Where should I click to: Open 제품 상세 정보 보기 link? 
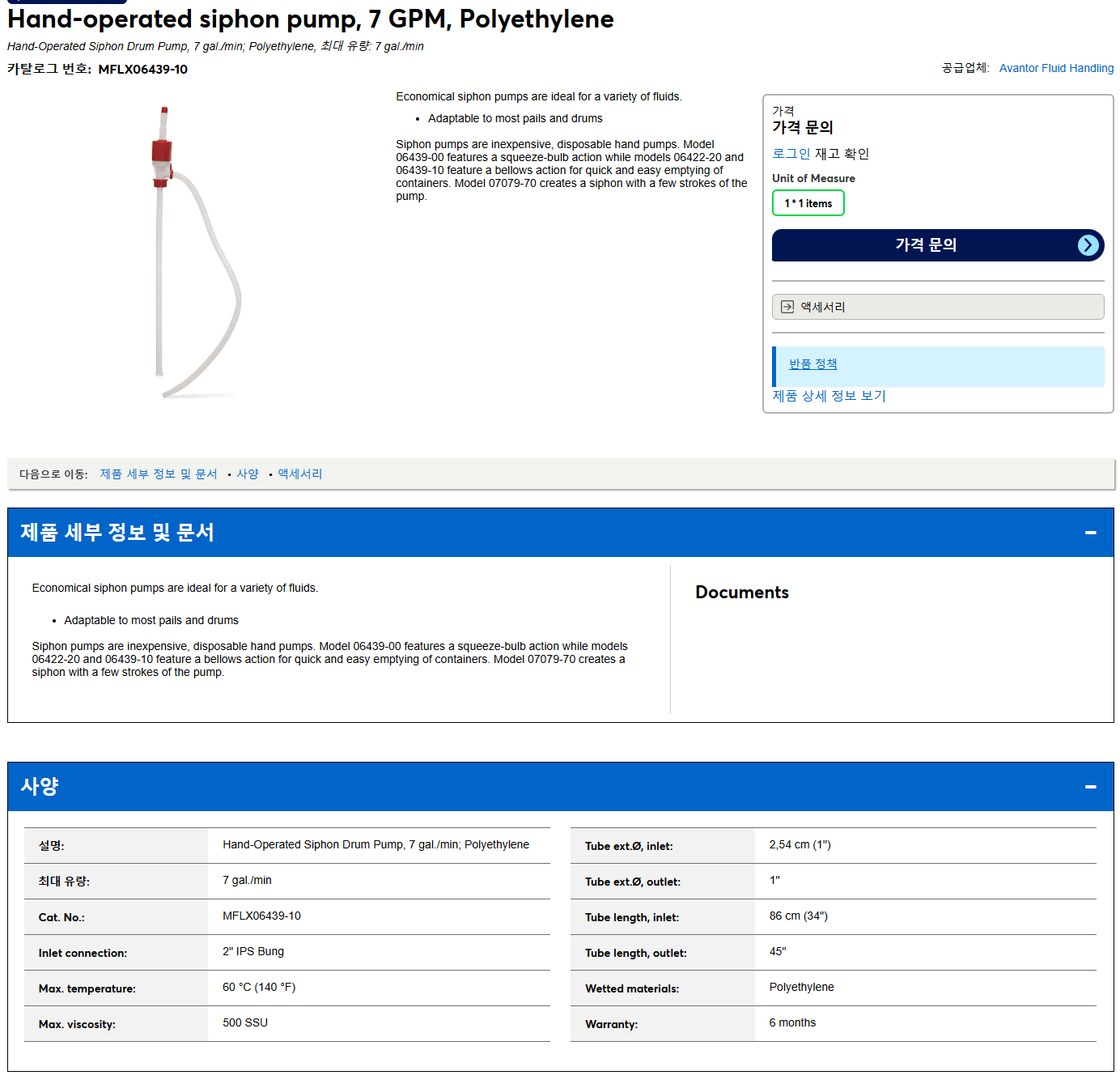(x=829, y=396)
